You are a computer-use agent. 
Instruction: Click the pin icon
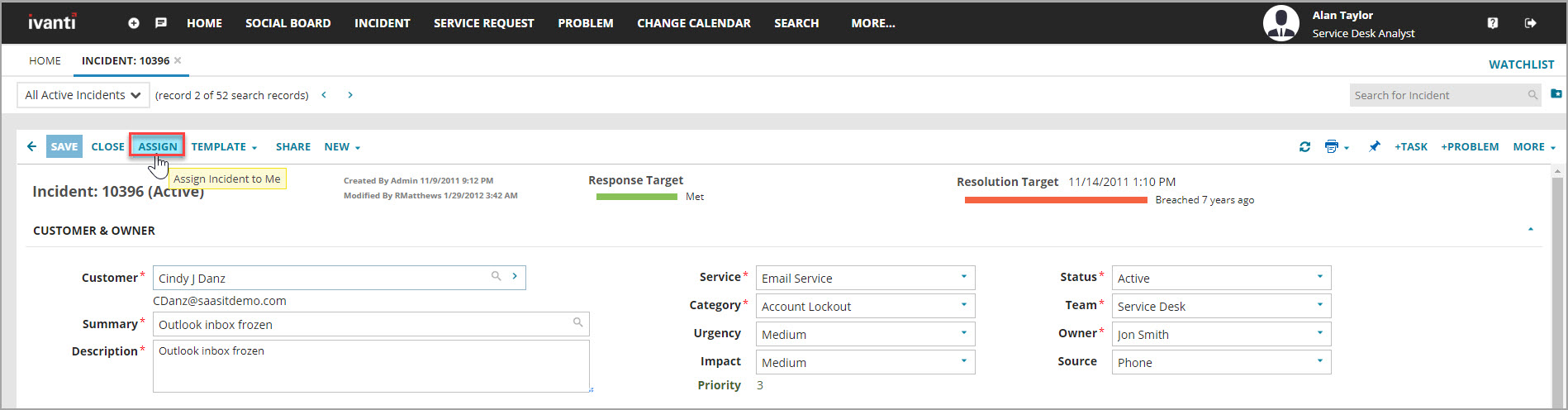[1374, 146]
